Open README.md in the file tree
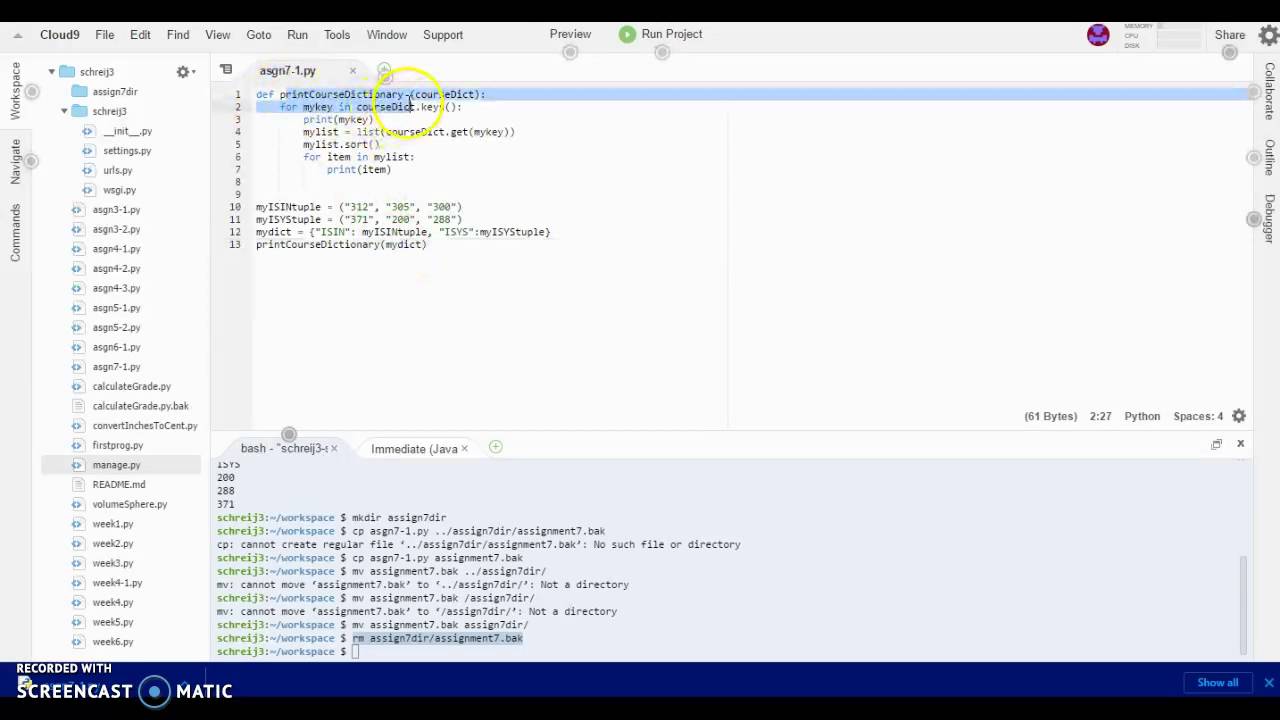This screenshot has height=720, width=1280. tap(118, 485)
